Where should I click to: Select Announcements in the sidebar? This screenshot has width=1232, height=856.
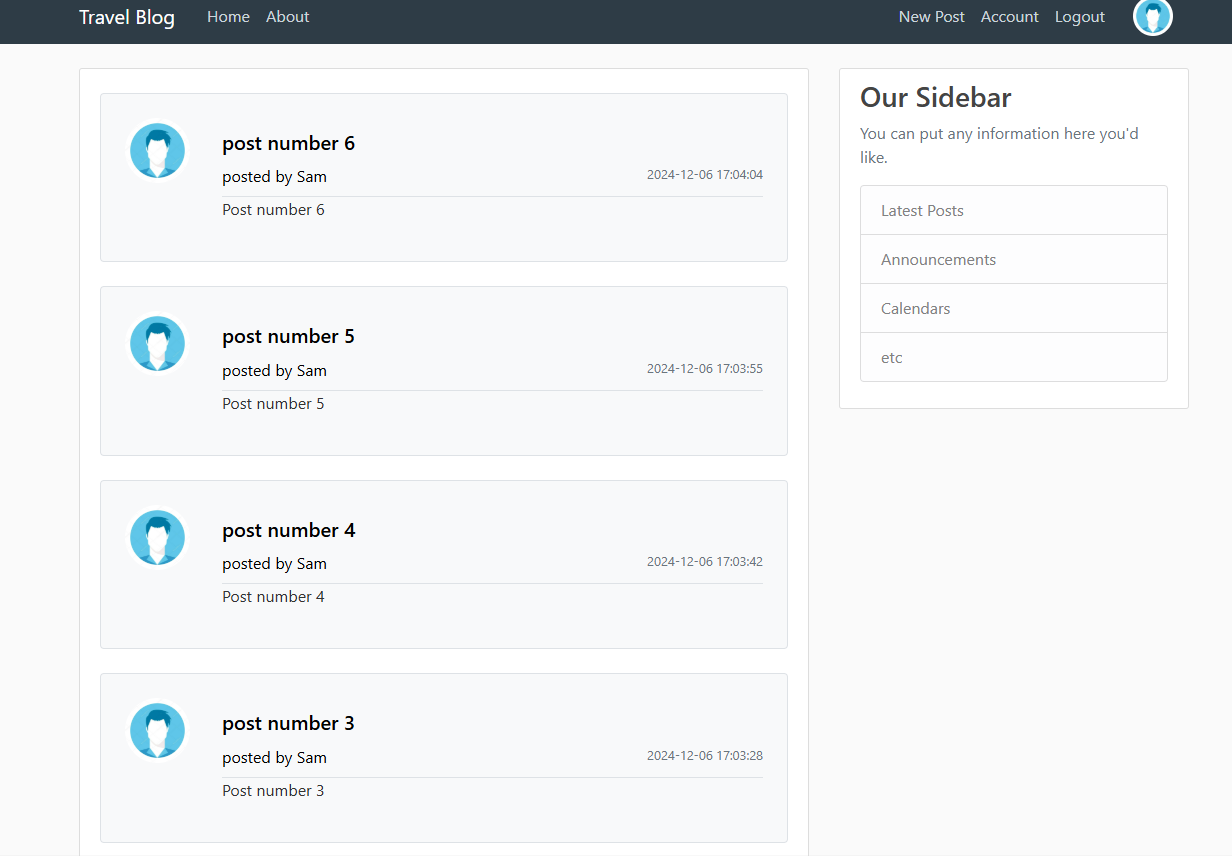click(x=1014, y=259)
